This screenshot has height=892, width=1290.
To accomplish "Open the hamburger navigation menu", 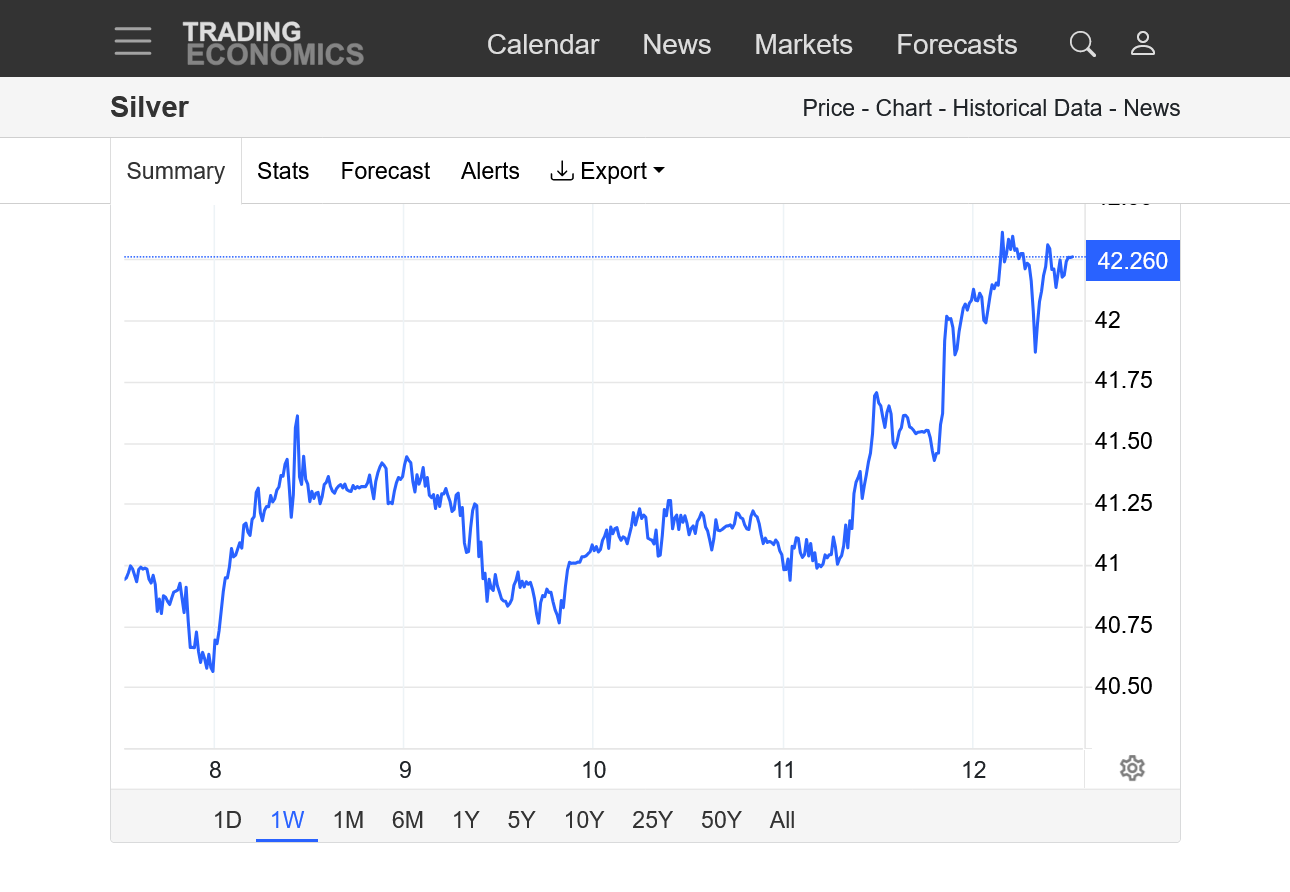I will (x=133, y=42).
